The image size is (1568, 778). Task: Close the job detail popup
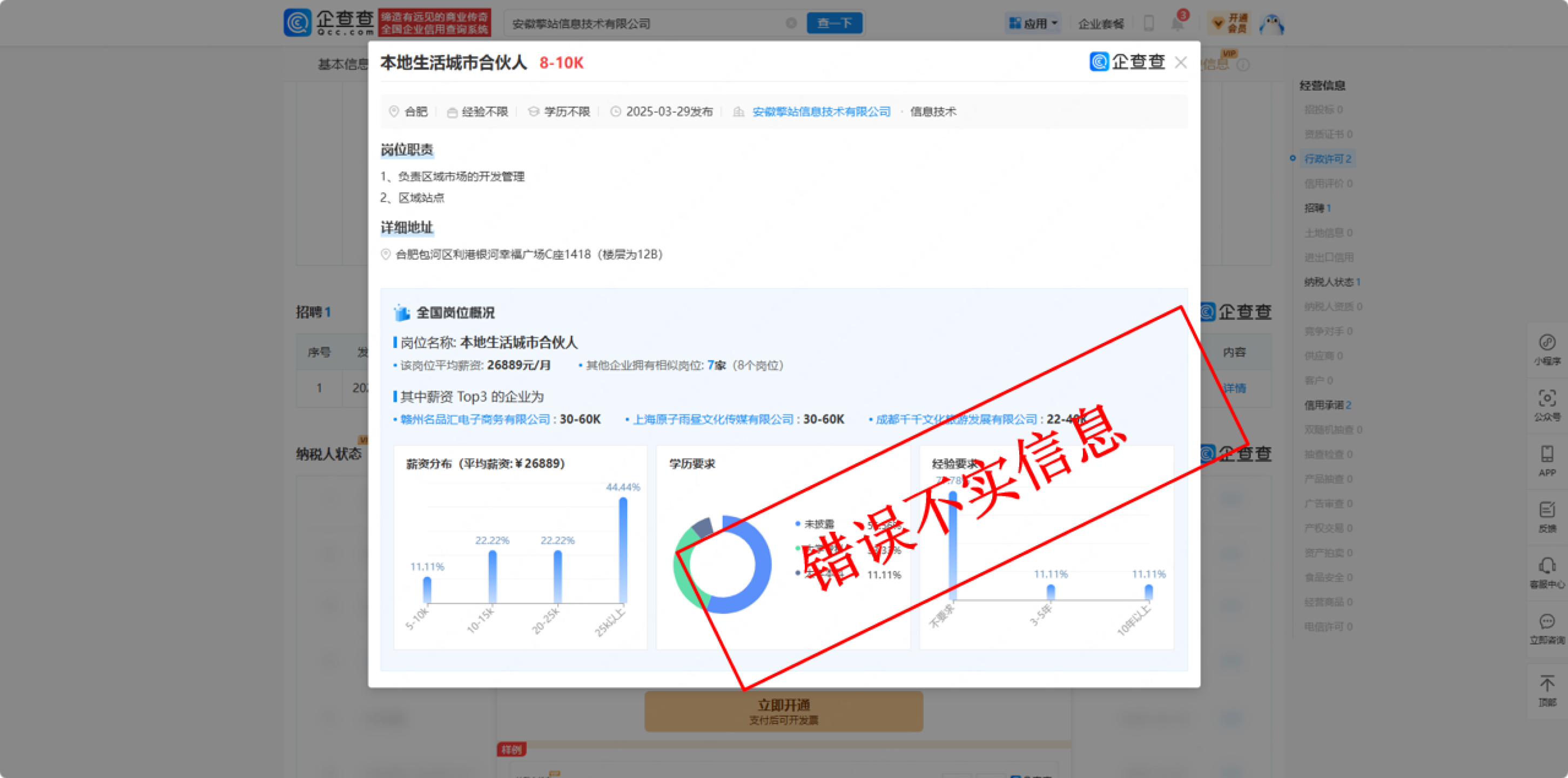1180,62
